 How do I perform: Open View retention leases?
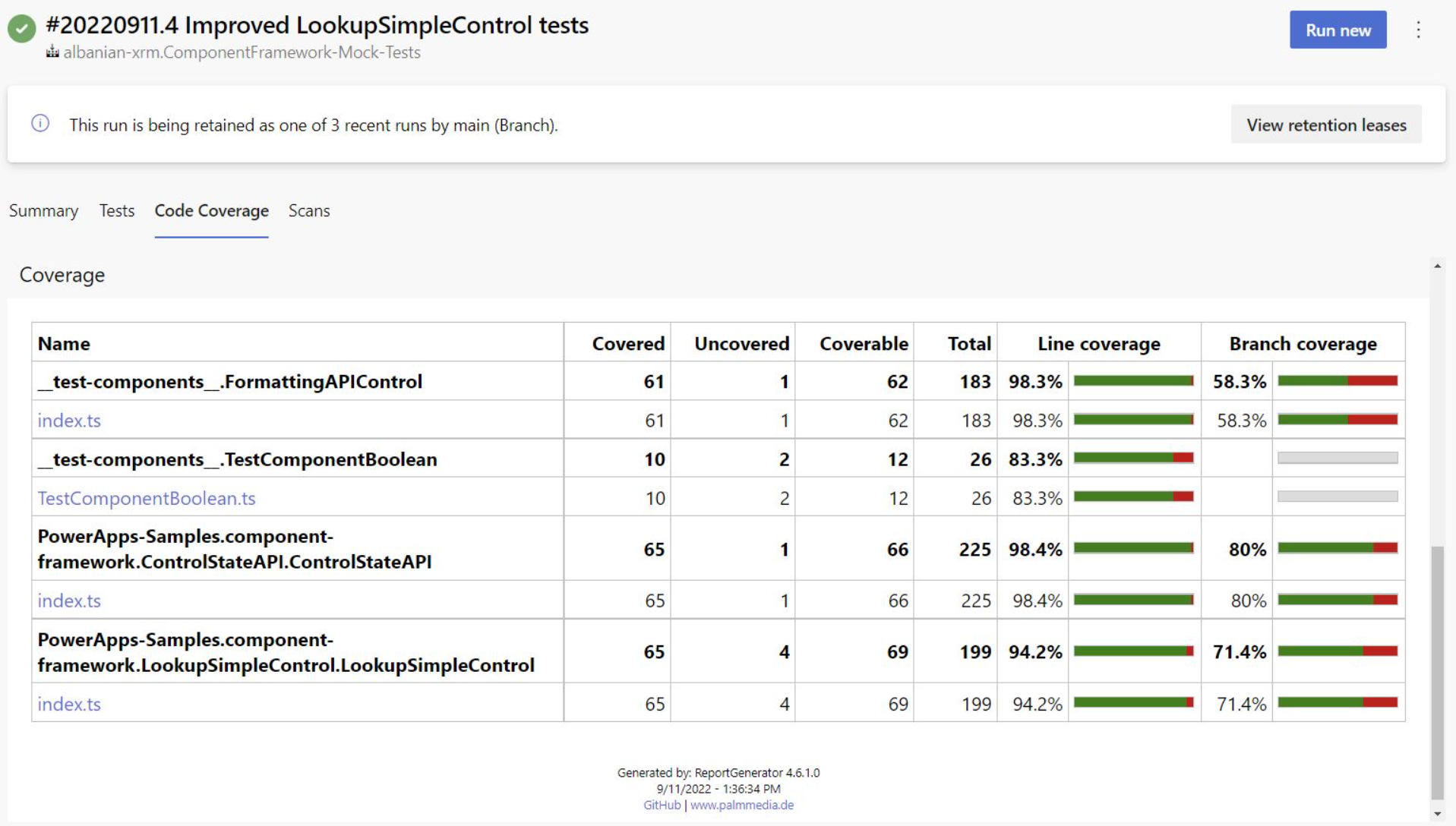pos(1325,125)
